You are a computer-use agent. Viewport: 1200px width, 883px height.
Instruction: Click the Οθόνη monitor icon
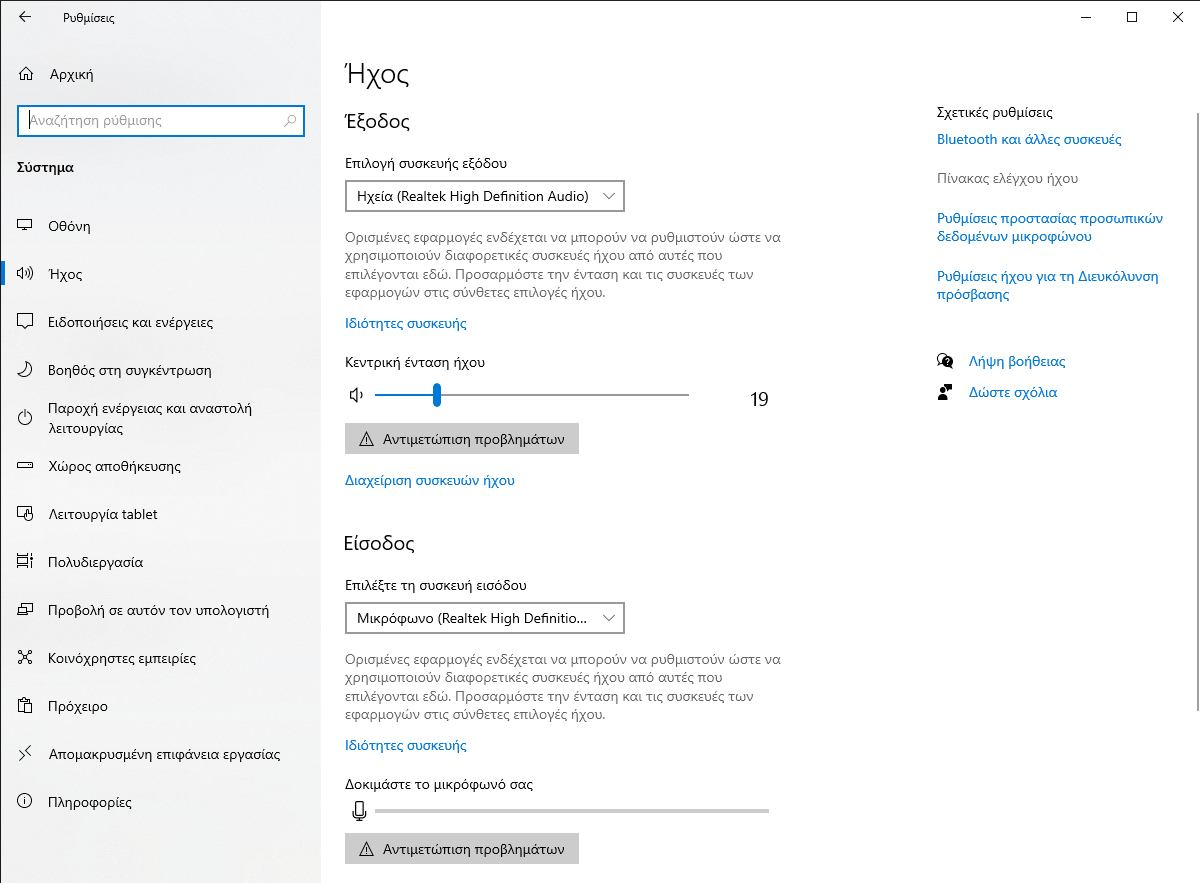click(x=27, y=226)
